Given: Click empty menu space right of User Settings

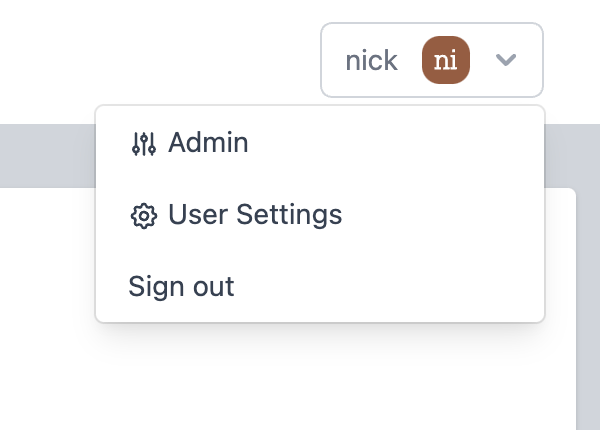Looking at the screenshot, I should 450,215.
